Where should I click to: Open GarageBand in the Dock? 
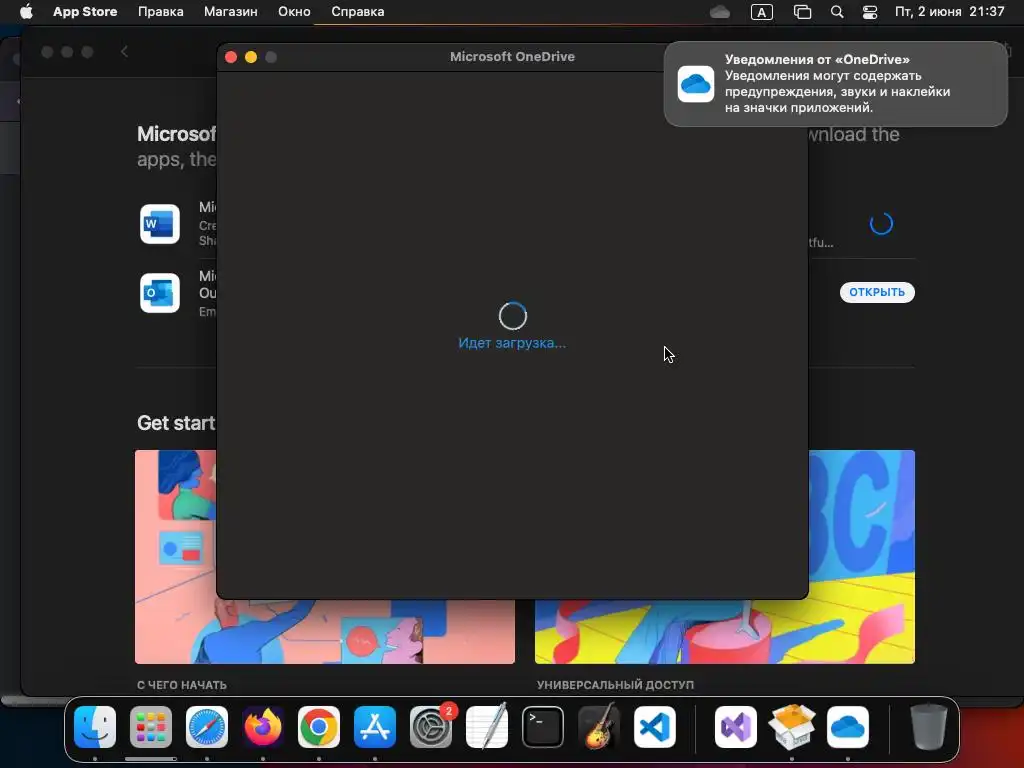point(599,726)
